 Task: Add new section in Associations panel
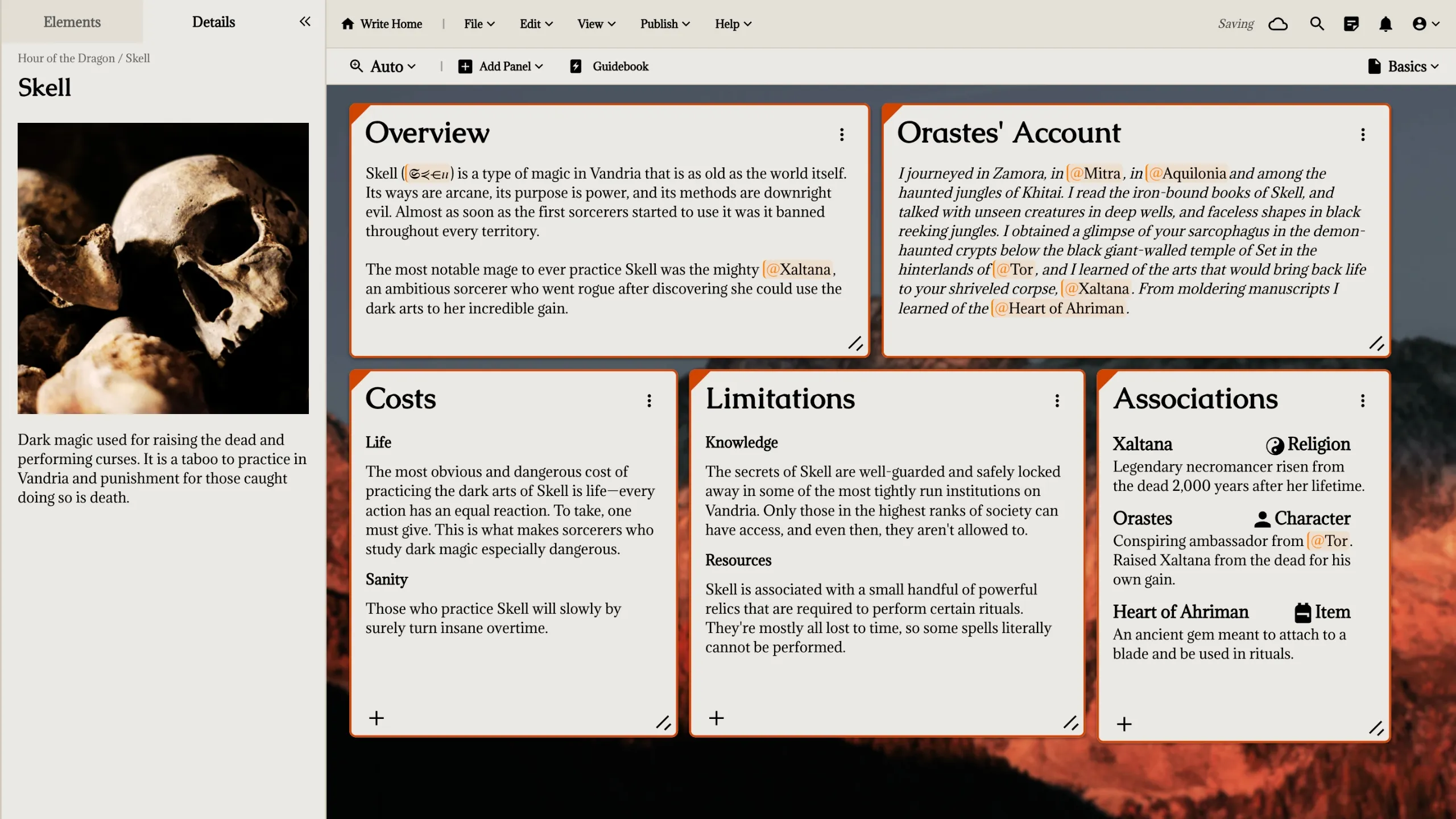pyautogui.click(x=1124, y=724)
